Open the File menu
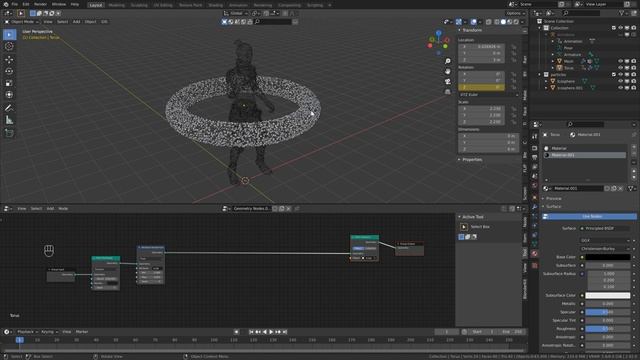Viewport: 640px width, 360px height. tap(15, 4)
